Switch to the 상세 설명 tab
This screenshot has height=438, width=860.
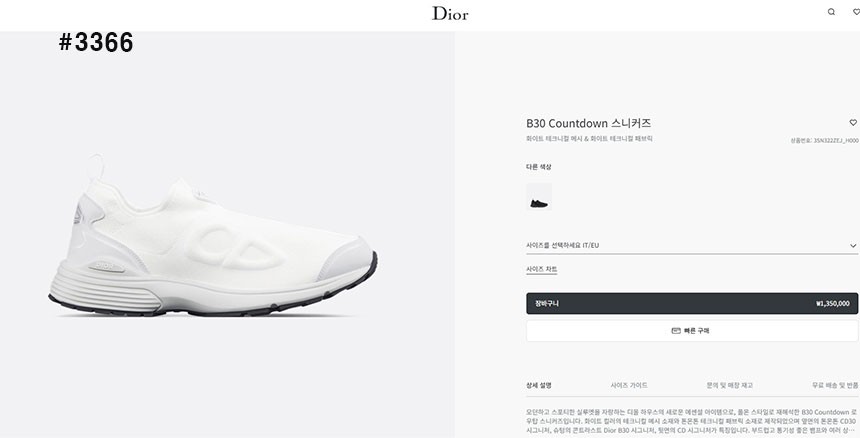click(x=539, y=385)
